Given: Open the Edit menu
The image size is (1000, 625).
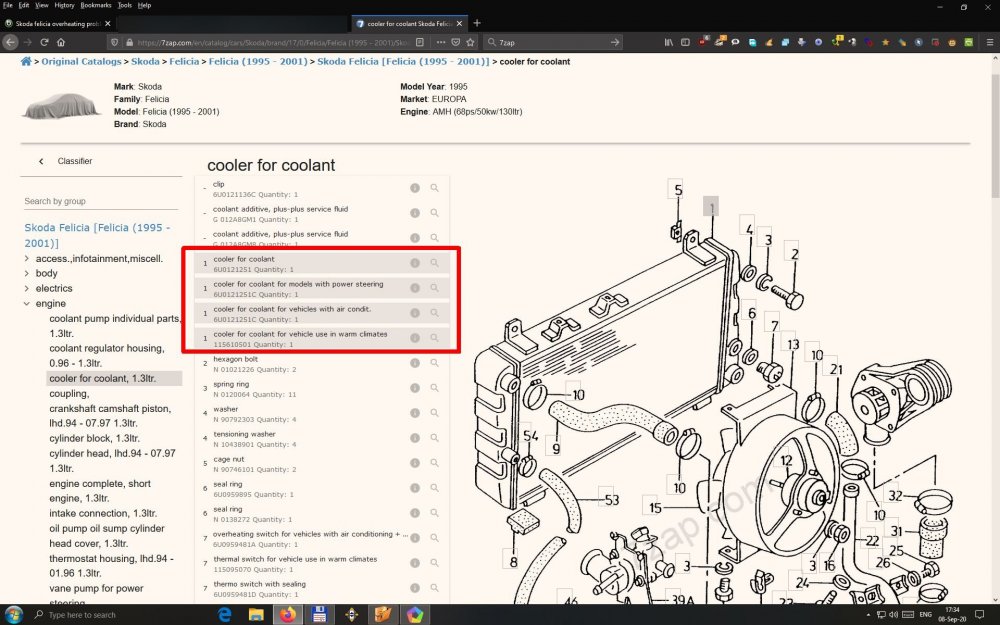Looking at the screenshot, I should tap(24, 5).
